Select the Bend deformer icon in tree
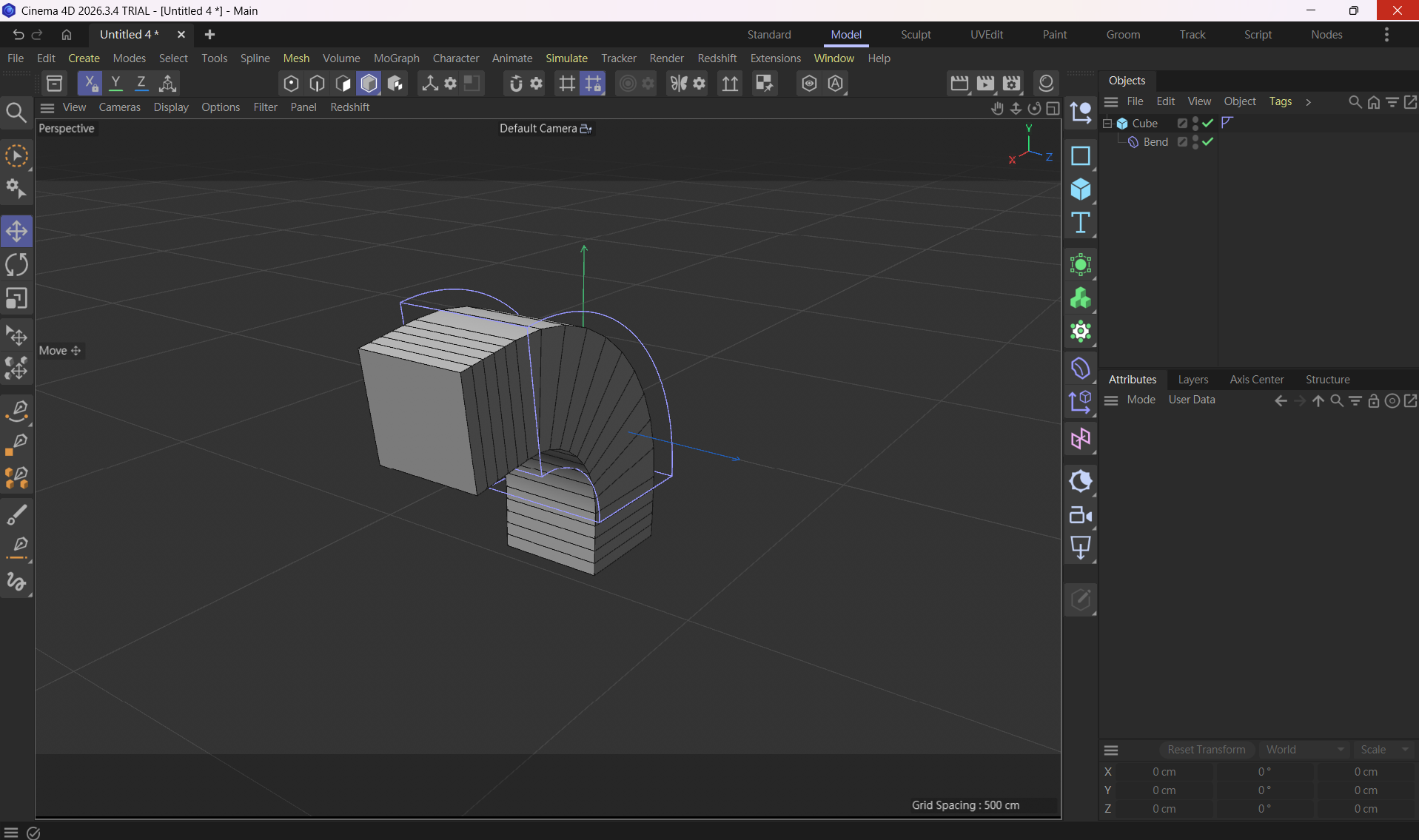 point(1133,142)
